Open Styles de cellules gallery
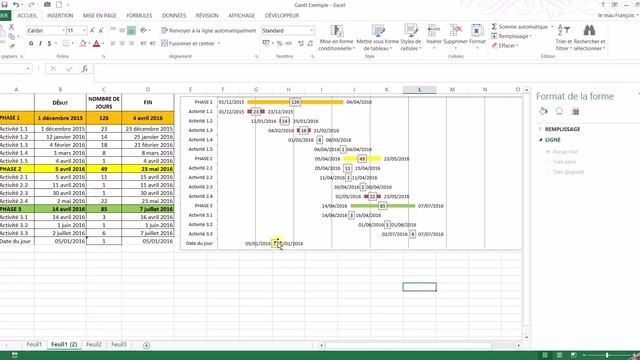This screenshot has width=640, height=360. click(411, 38)
